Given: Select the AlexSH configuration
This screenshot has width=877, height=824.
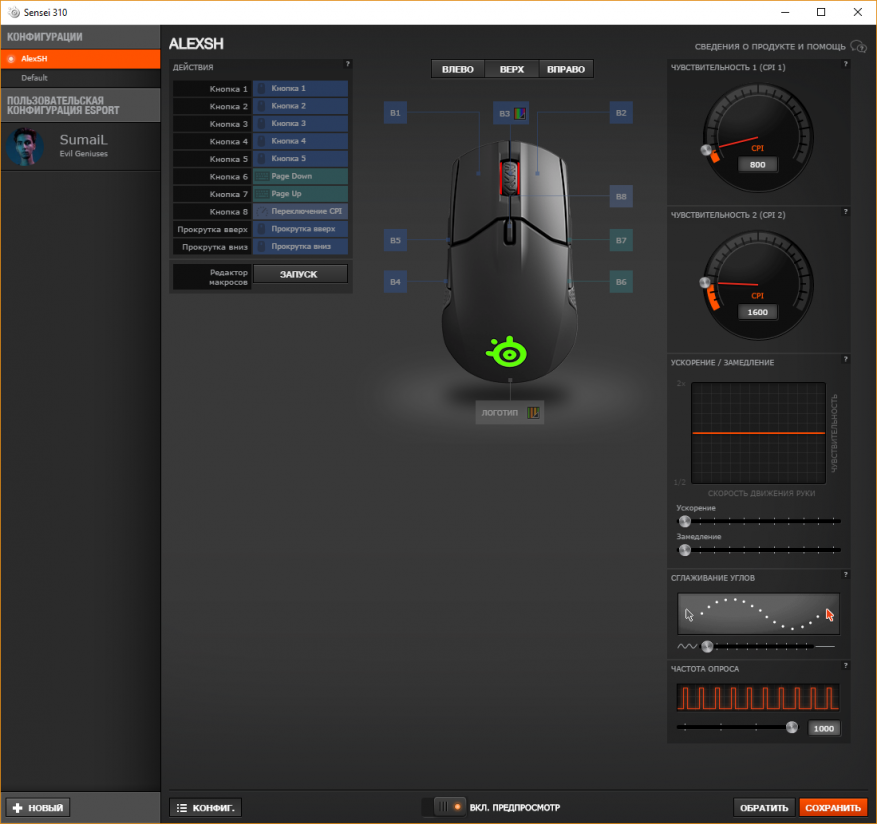Looking at the screenshot, I should [x=81, y=59].
